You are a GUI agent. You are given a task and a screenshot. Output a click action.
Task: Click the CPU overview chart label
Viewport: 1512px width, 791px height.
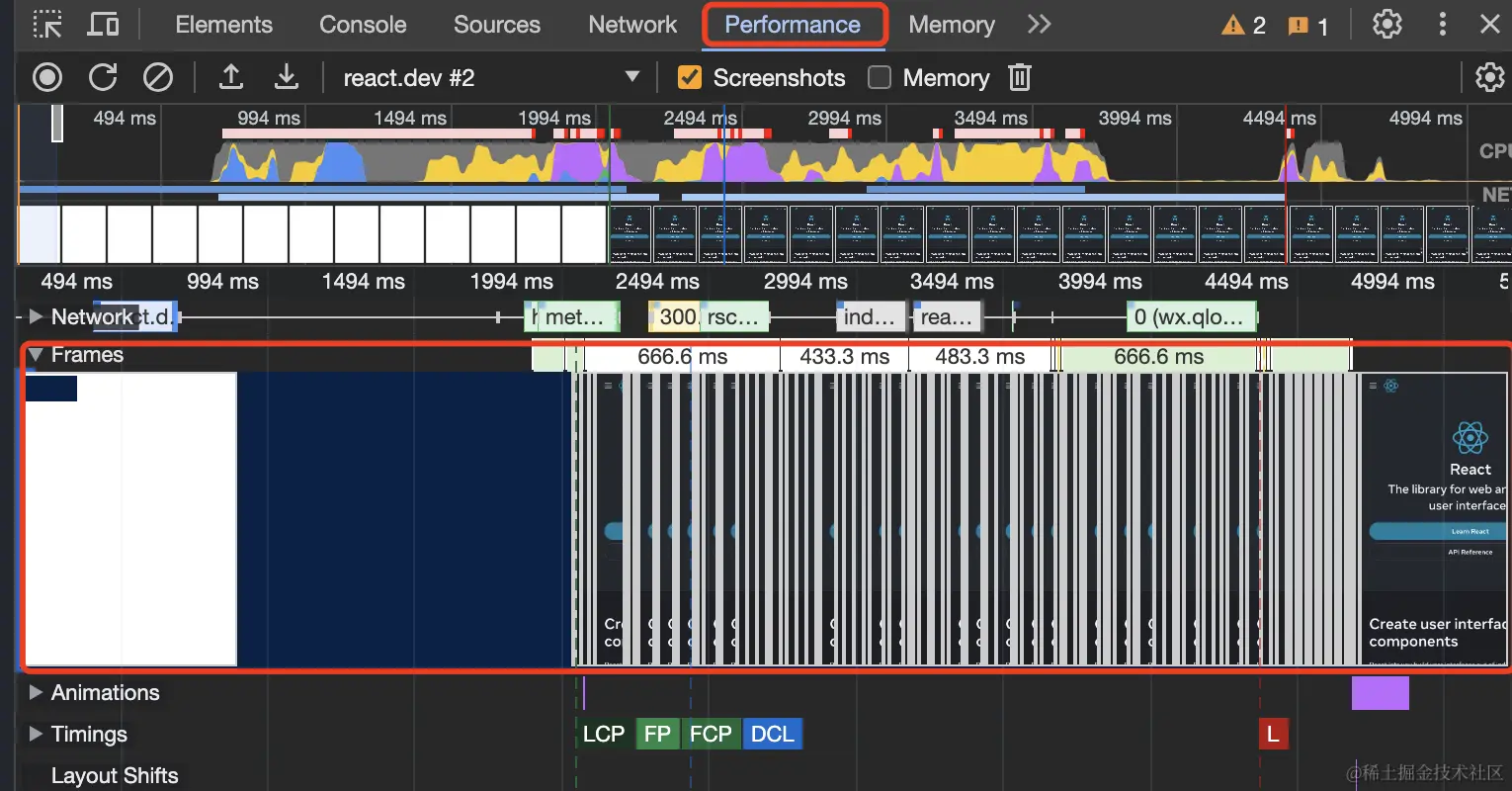1494,151
